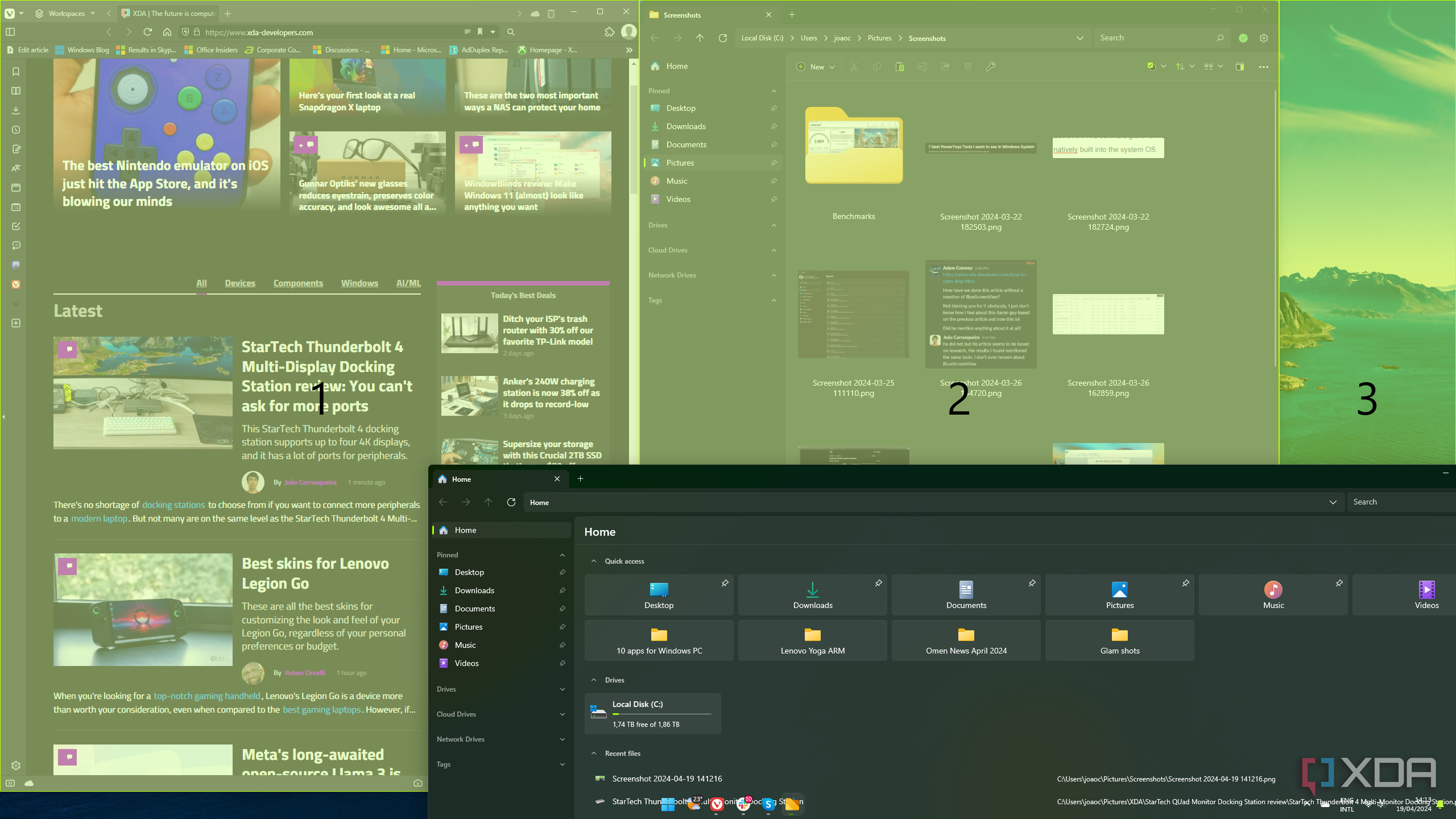Unpin the Desktop quick access card

point(725,583)
